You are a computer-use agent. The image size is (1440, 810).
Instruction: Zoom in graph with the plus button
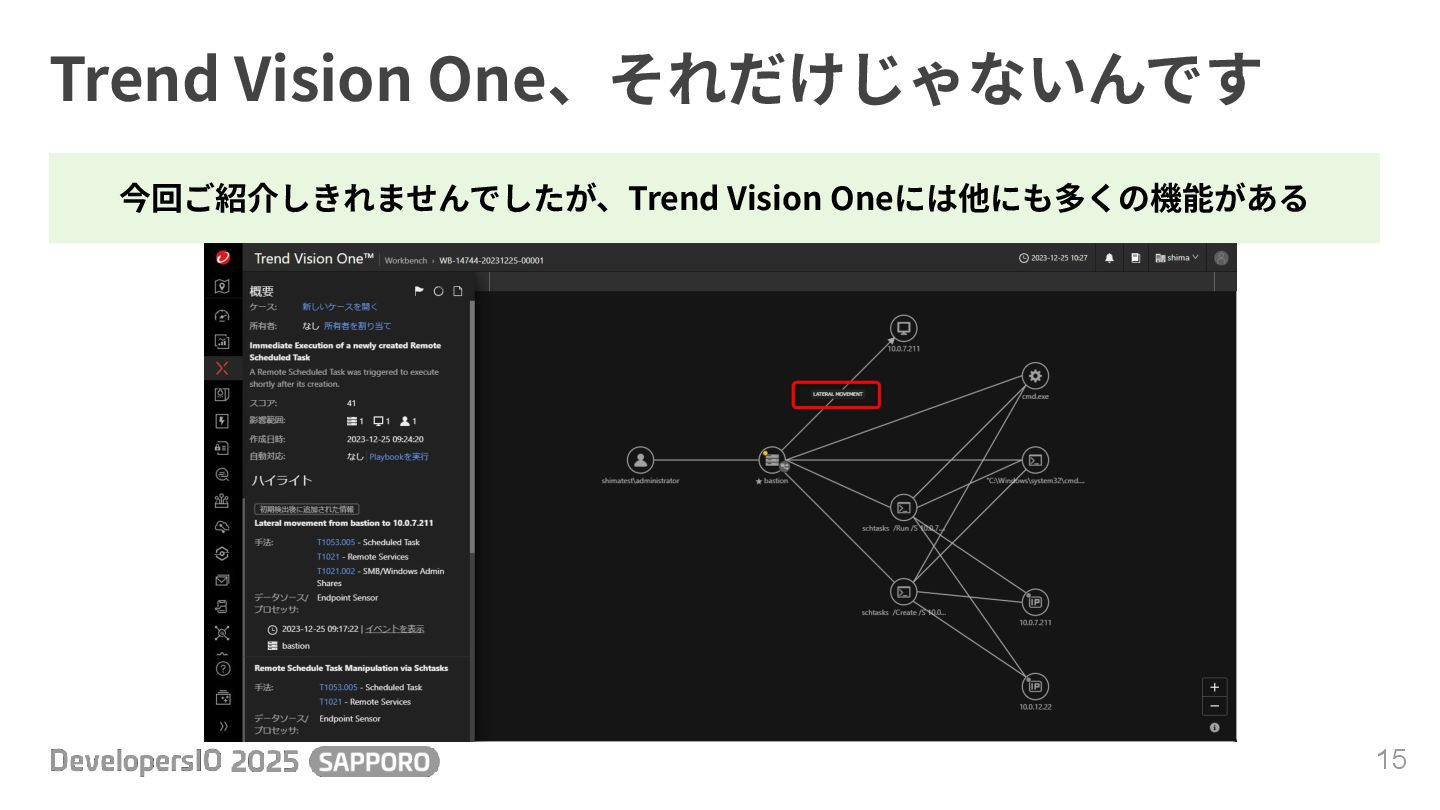pos(1214,687)
